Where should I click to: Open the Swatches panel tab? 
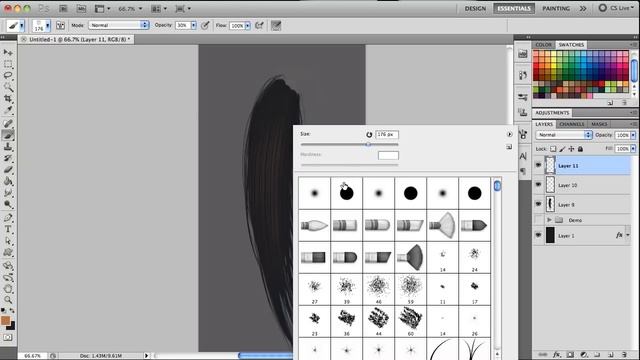571,44
